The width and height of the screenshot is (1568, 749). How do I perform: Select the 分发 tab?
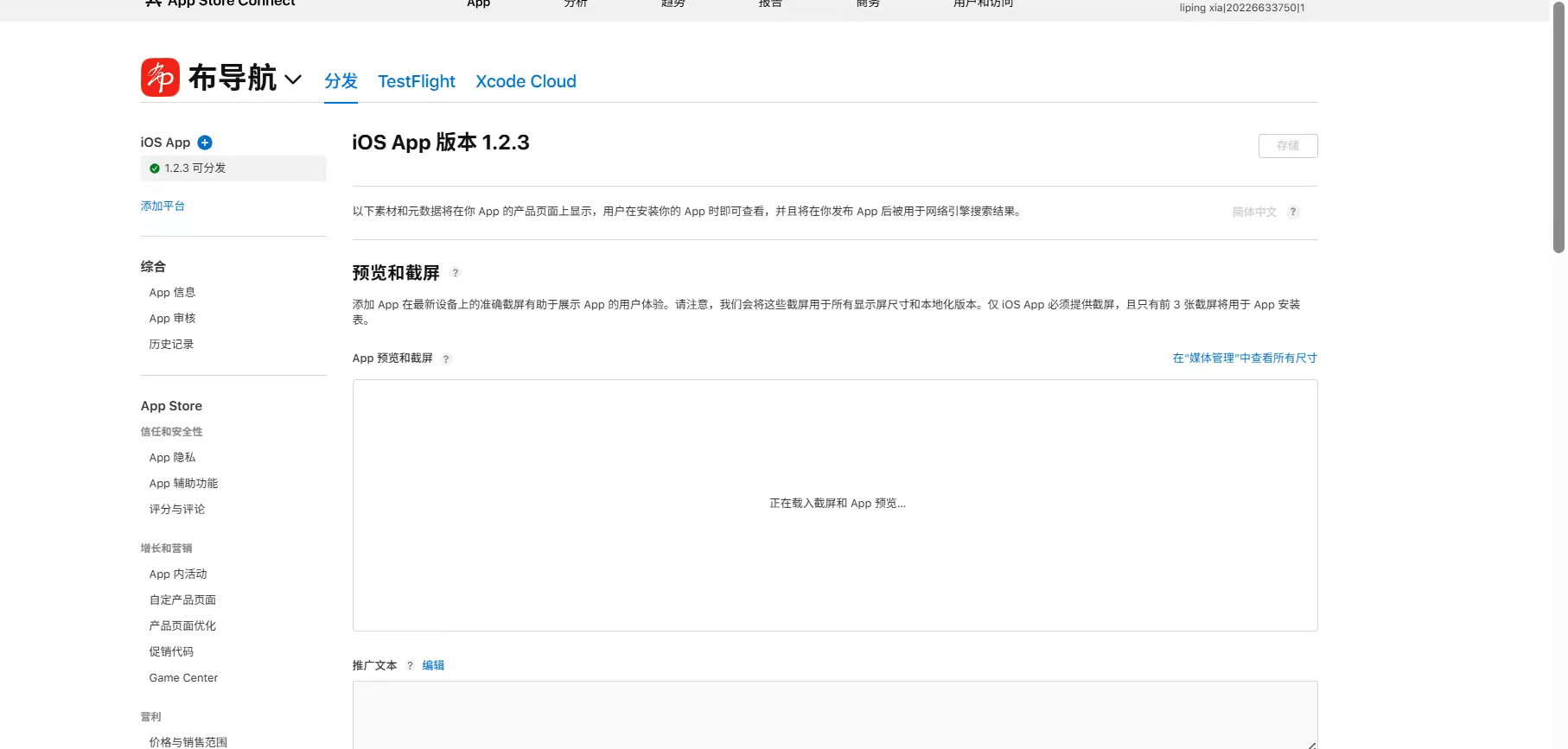coord(341,81)
